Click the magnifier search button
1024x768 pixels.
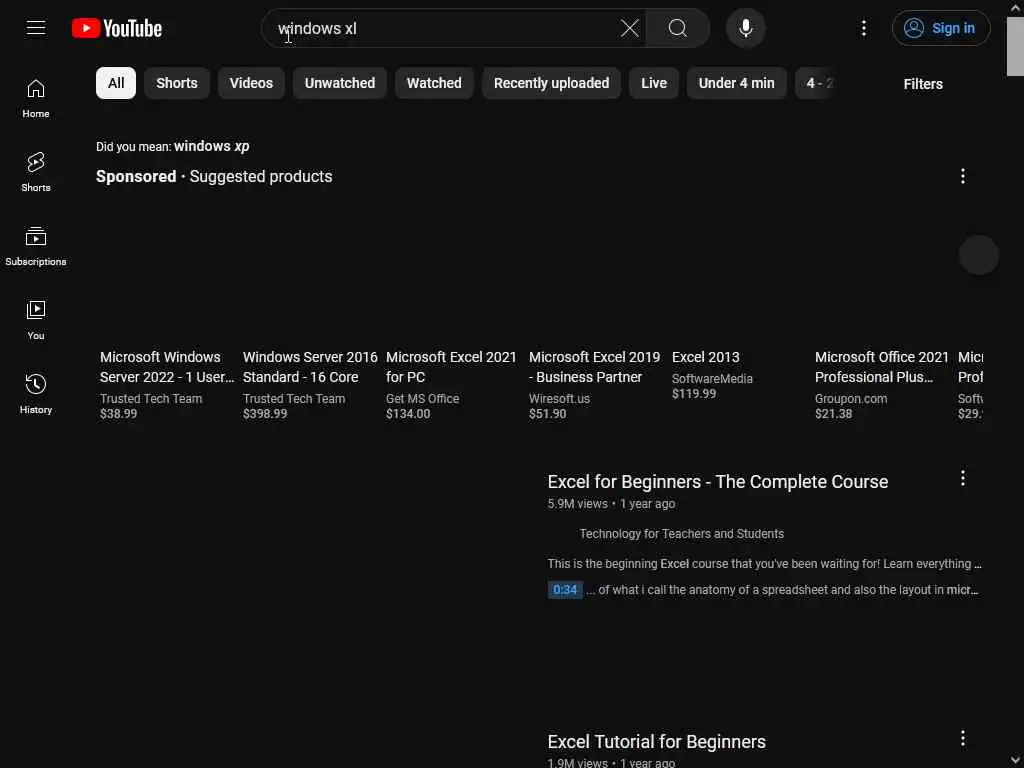677,28
